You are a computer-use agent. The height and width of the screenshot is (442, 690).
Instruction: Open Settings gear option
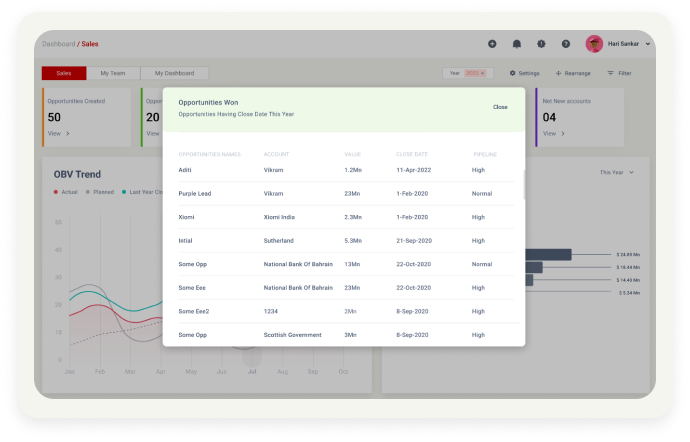tap(524, 73)
